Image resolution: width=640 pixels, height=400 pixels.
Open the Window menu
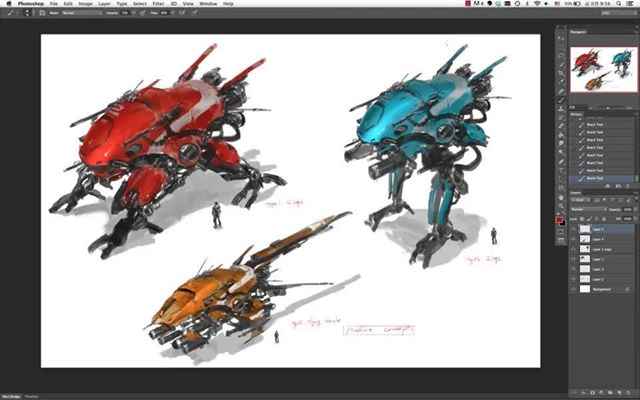tap(208, 3)
